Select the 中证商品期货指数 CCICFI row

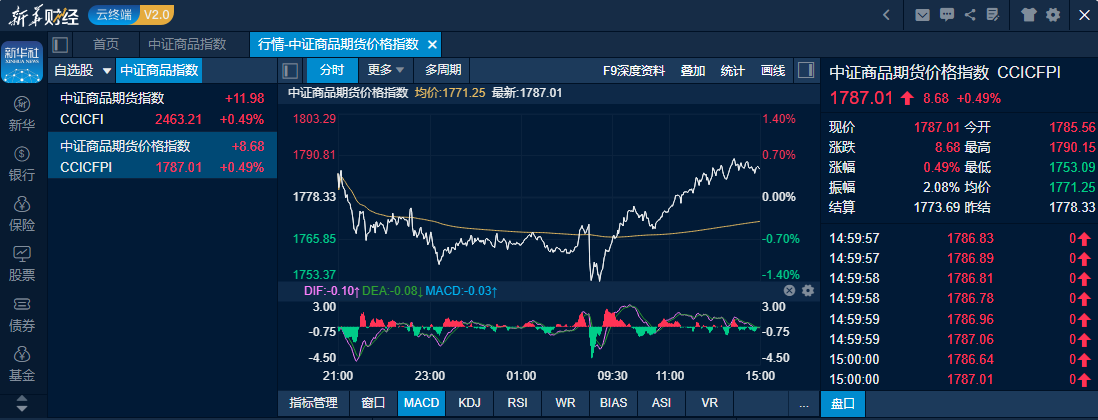[162, 109]
